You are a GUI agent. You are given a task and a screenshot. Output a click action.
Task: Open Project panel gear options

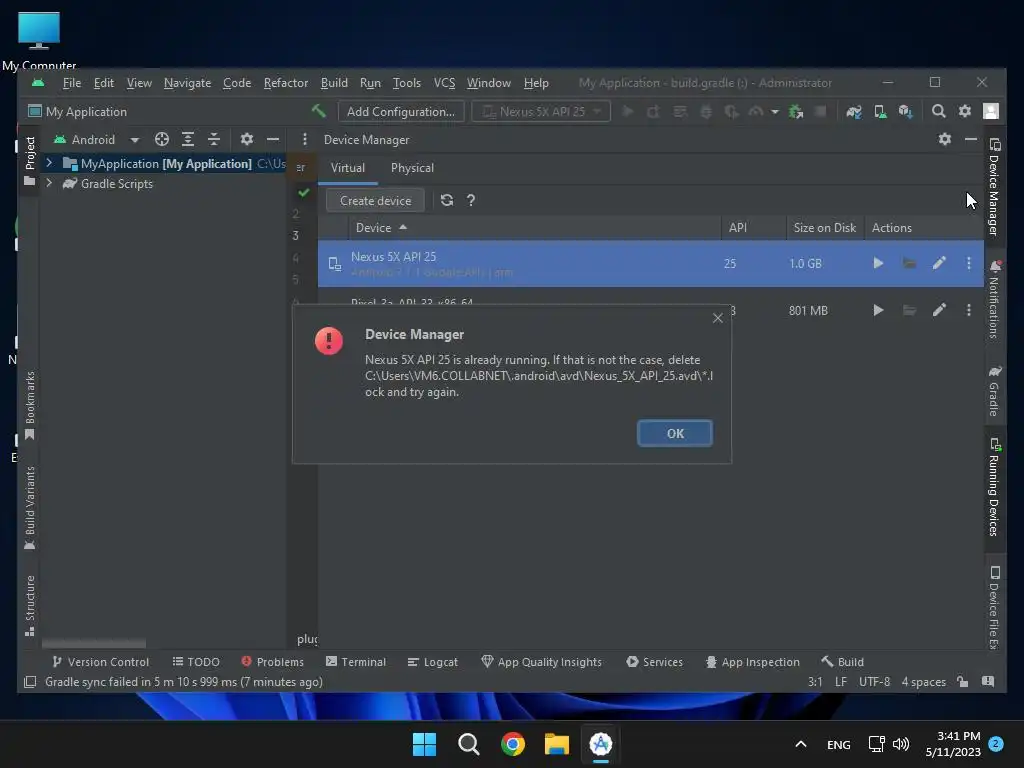pyautogui.click(x=246, y=139)
